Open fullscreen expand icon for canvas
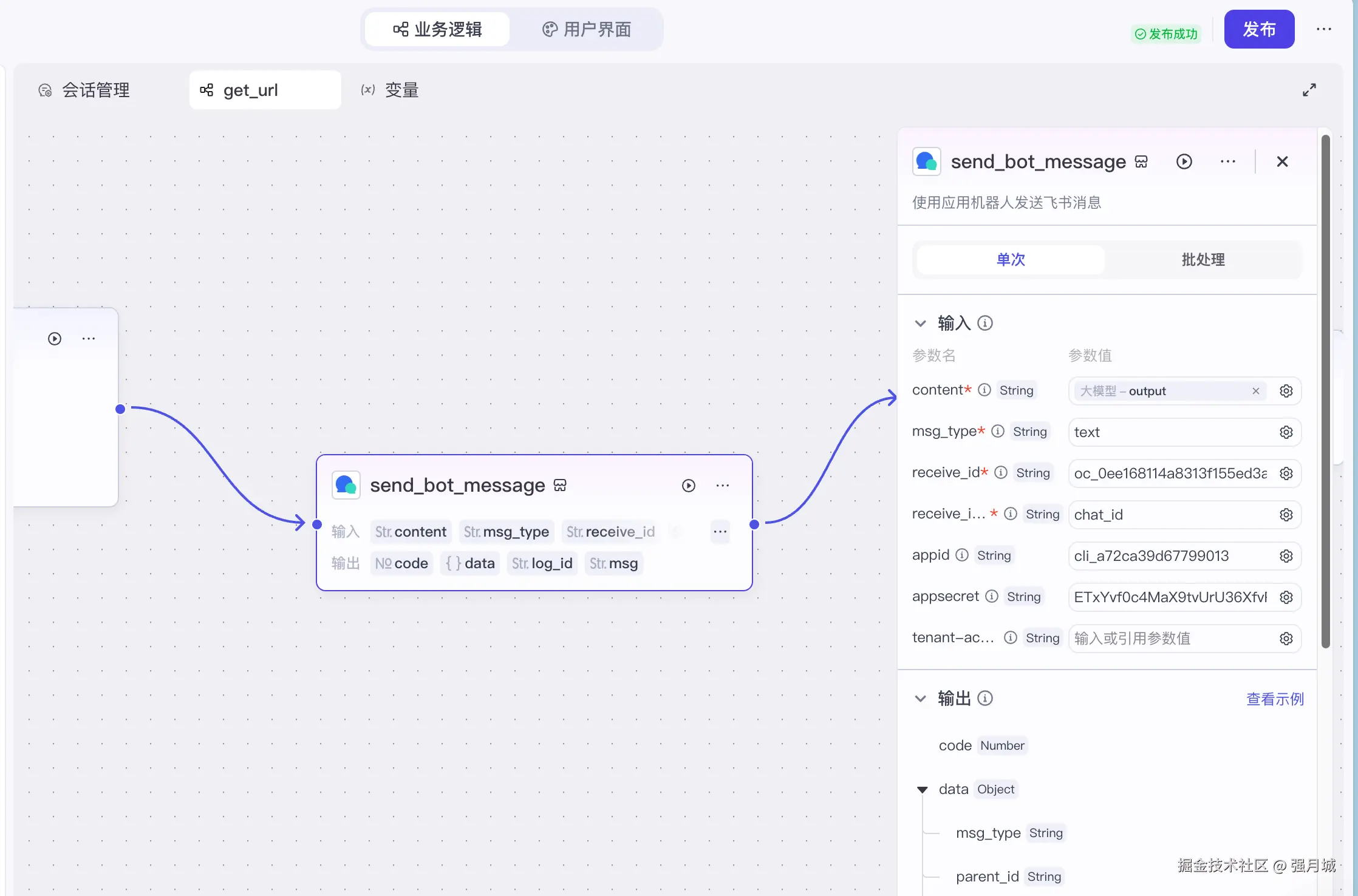This screenshot has width=1358, height=896. [1309, 90]
